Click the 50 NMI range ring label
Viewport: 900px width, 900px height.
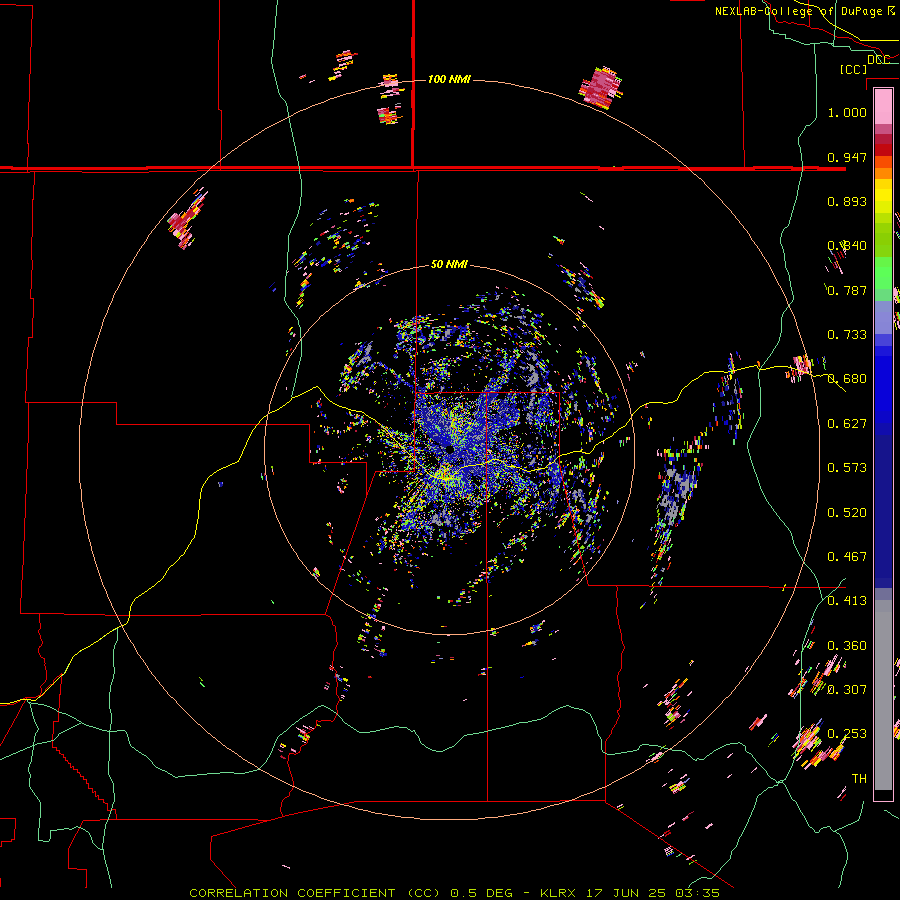449,264
